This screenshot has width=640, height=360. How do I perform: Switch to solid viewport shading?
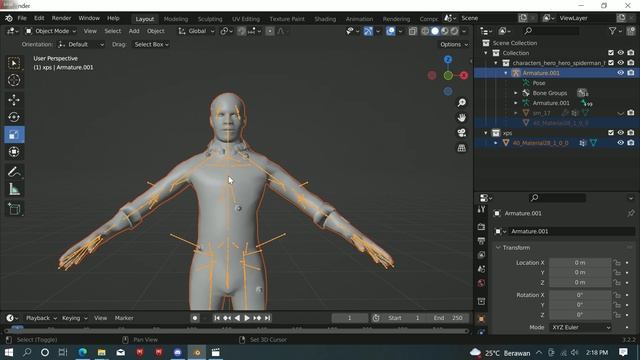point(435,31)
